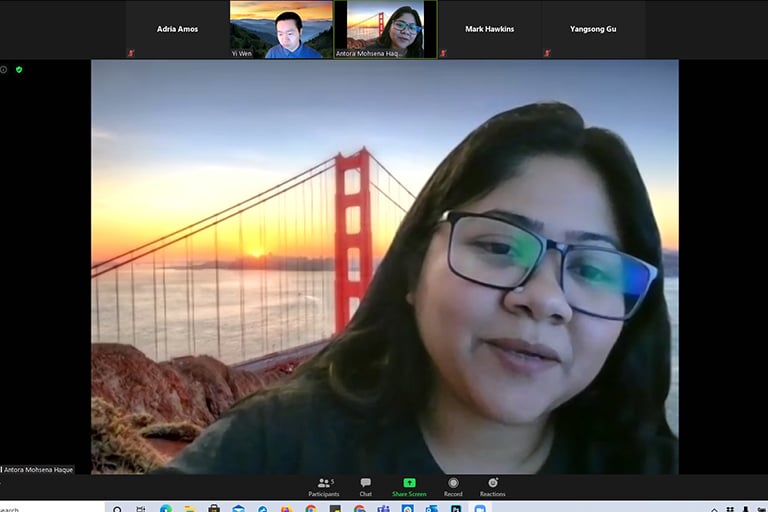Click the main speaker video area

(x=384, y=266)
